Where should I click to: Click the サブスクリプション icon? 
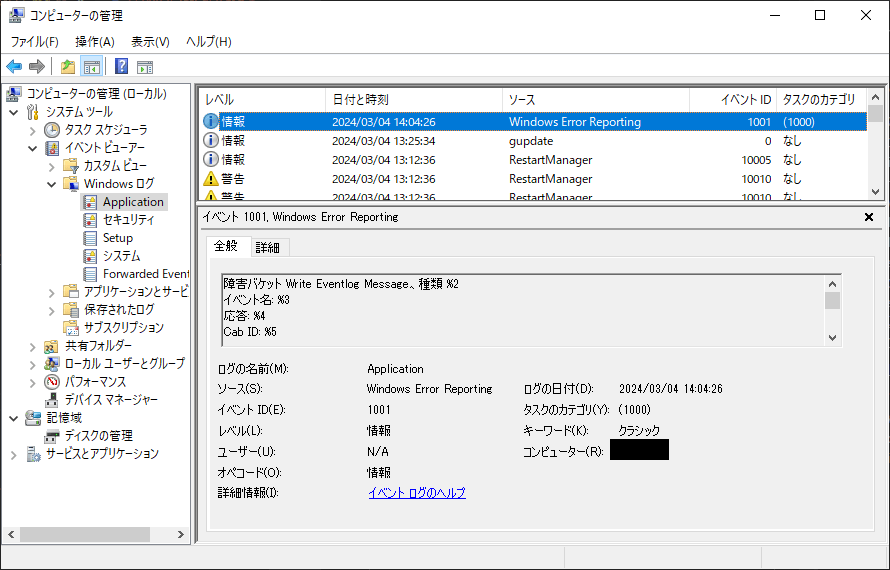70,328
